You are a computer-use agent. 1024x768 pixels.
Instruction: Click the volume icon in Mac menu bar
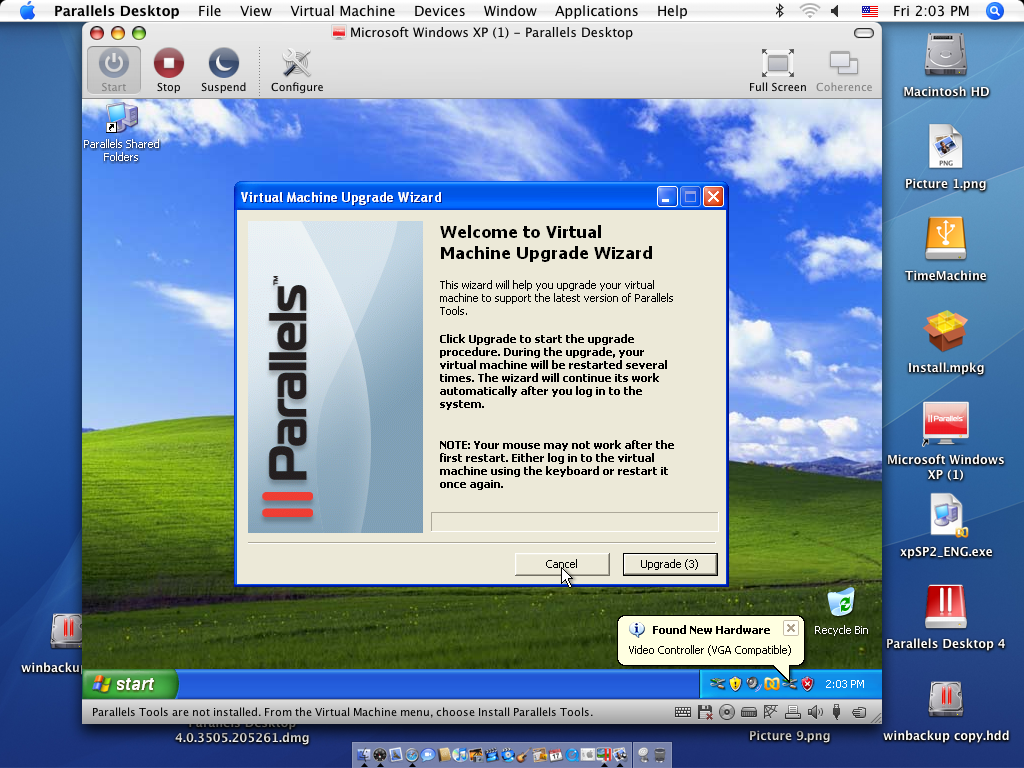(x=835, y=11)
